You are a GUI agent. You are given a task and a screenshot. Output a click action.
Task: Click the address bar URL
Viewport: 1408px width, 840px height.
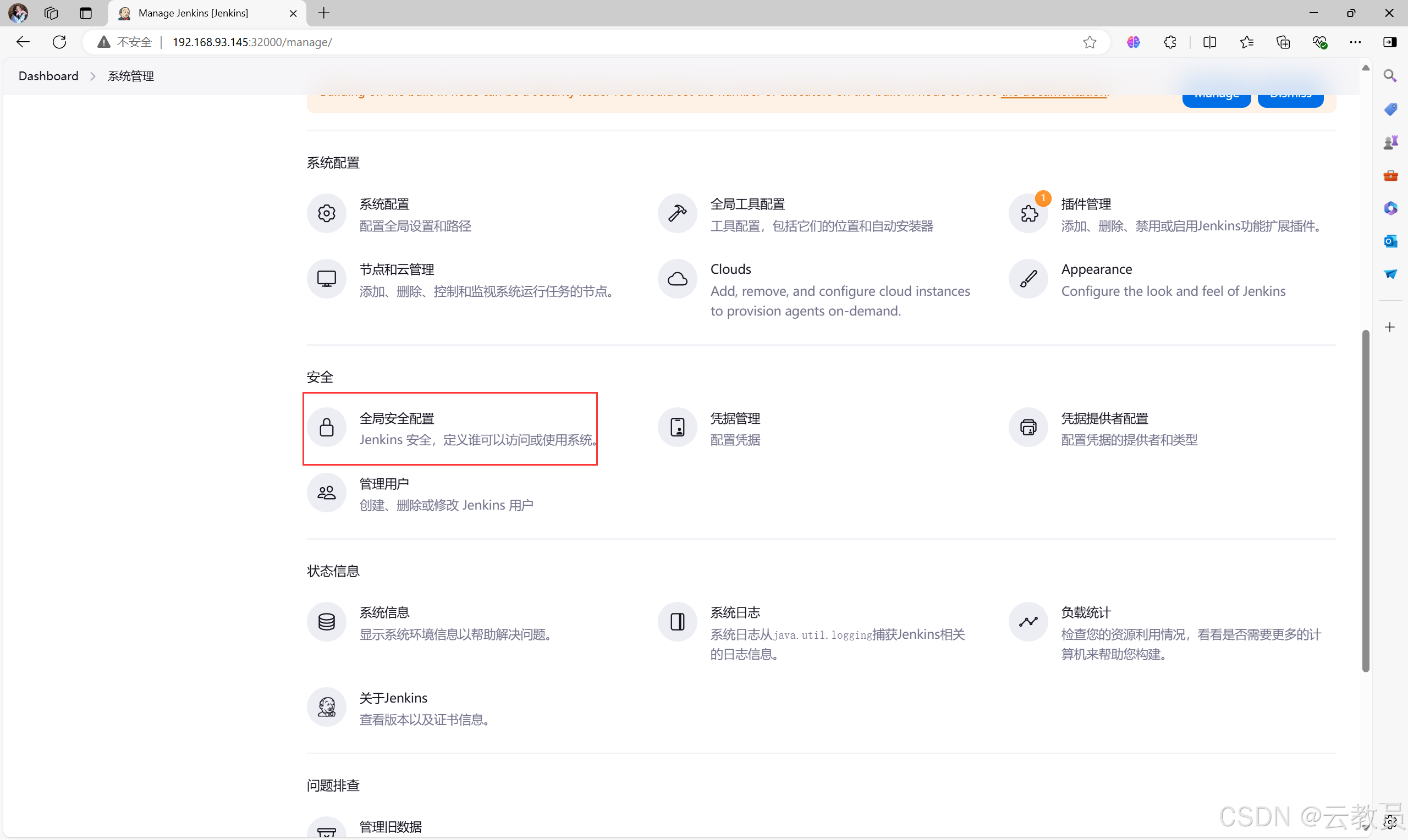coord(252,42)
